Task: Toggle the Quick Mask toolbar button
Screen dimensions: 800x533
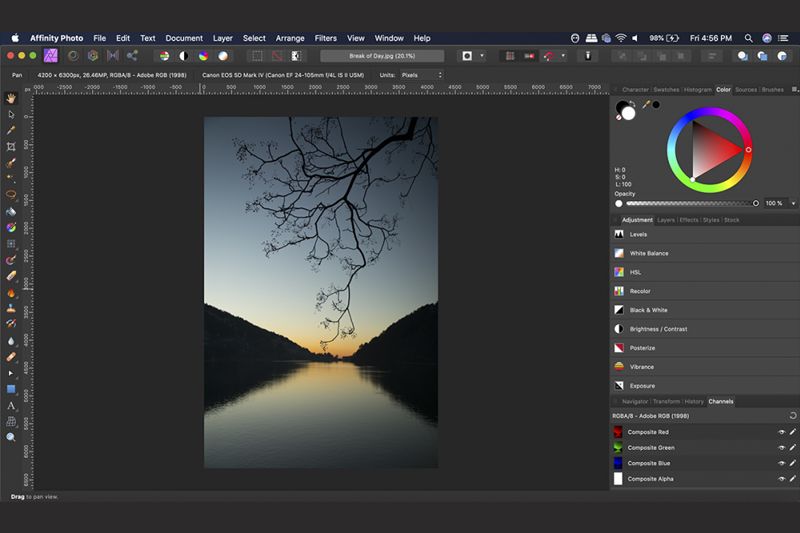Action: pos(467,56)
